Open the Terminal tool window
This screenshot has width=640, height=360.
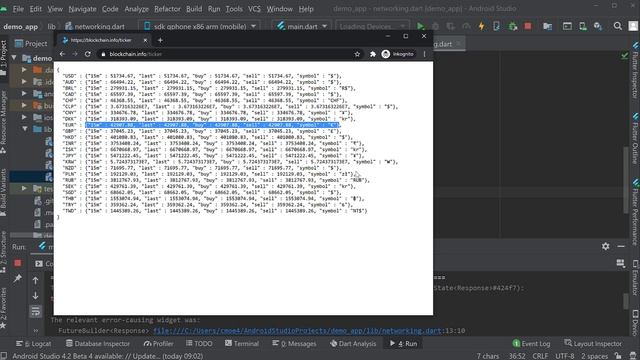[x=242, y=344]
